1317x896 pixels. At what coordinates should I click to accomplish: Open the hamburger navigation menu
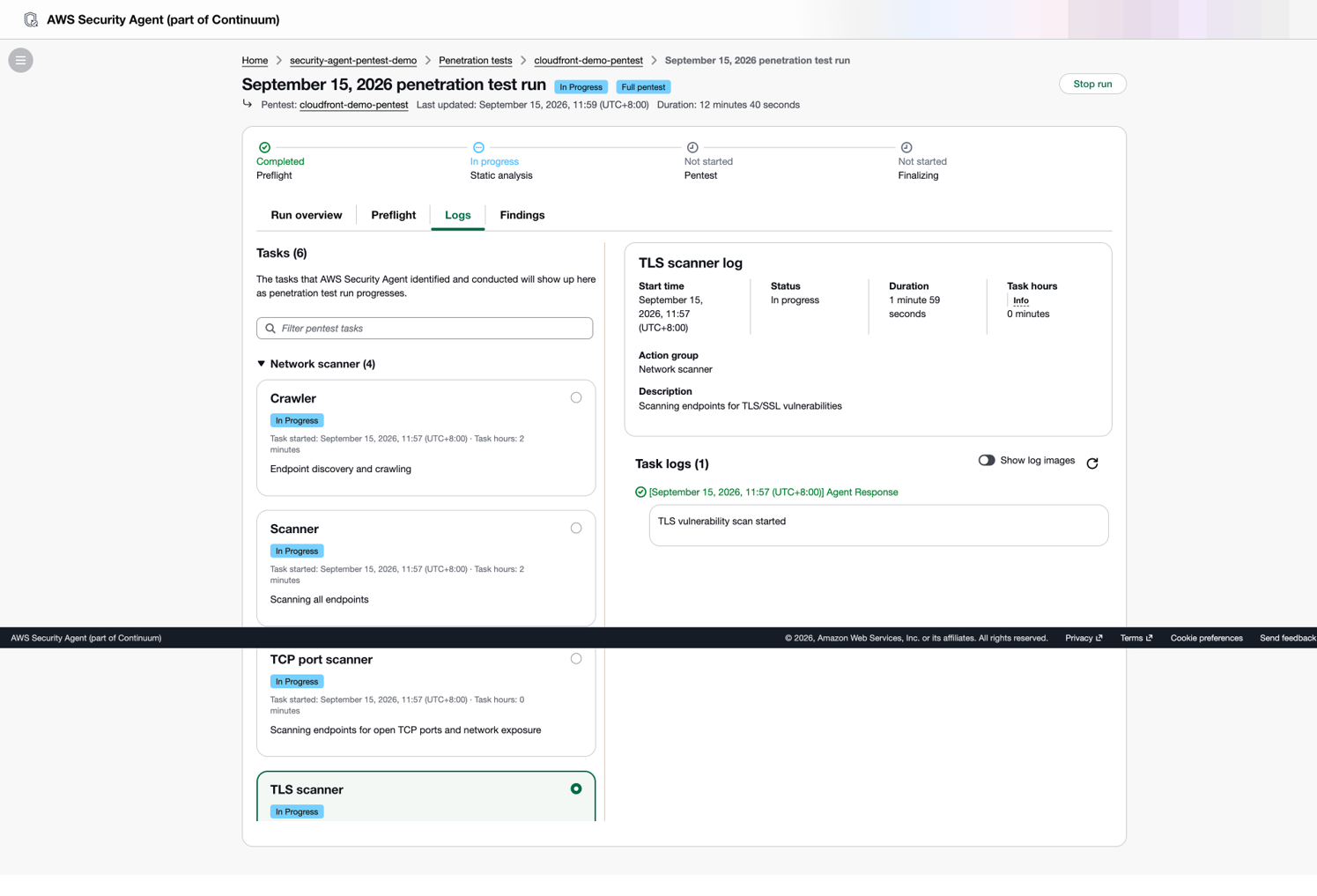20,60
